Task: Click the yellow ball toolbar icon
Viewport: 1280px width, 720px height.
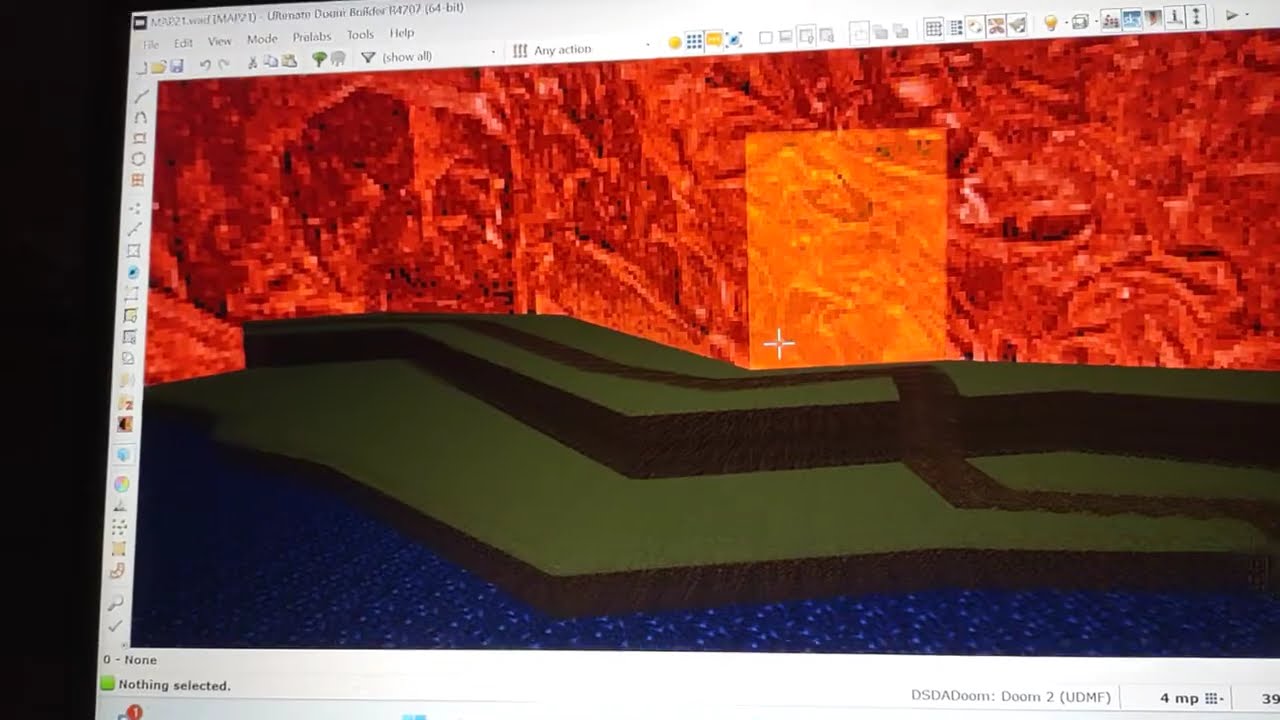Action: pos(675,42)
